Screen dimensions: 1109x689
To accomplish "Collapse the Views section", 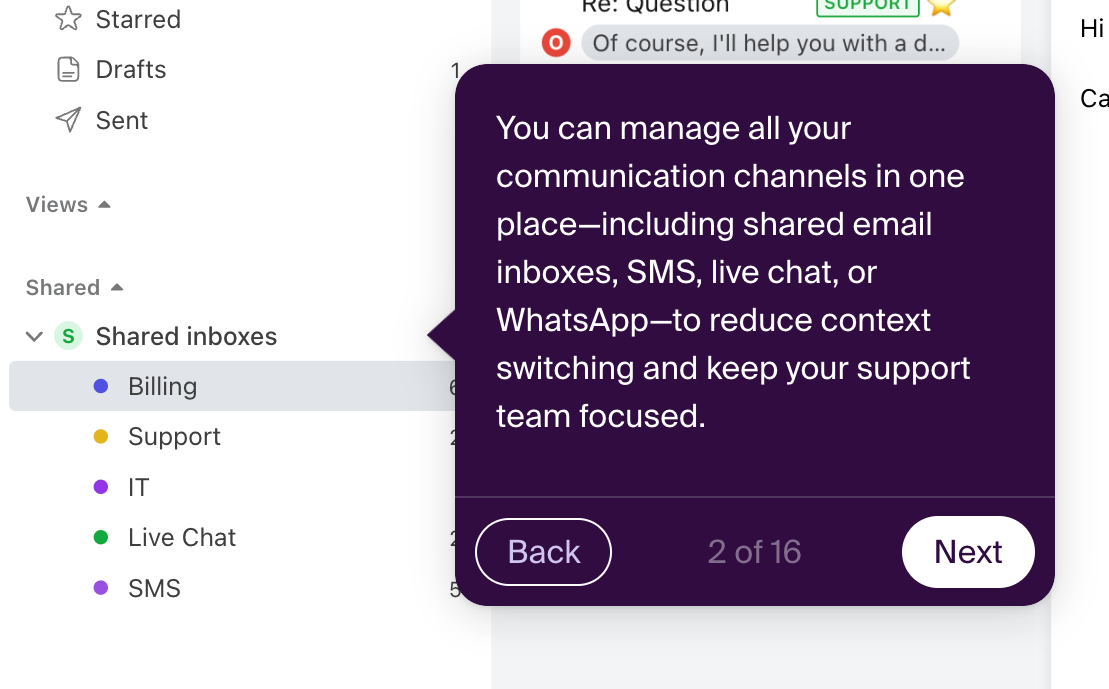I will click(x=105, y=205).
